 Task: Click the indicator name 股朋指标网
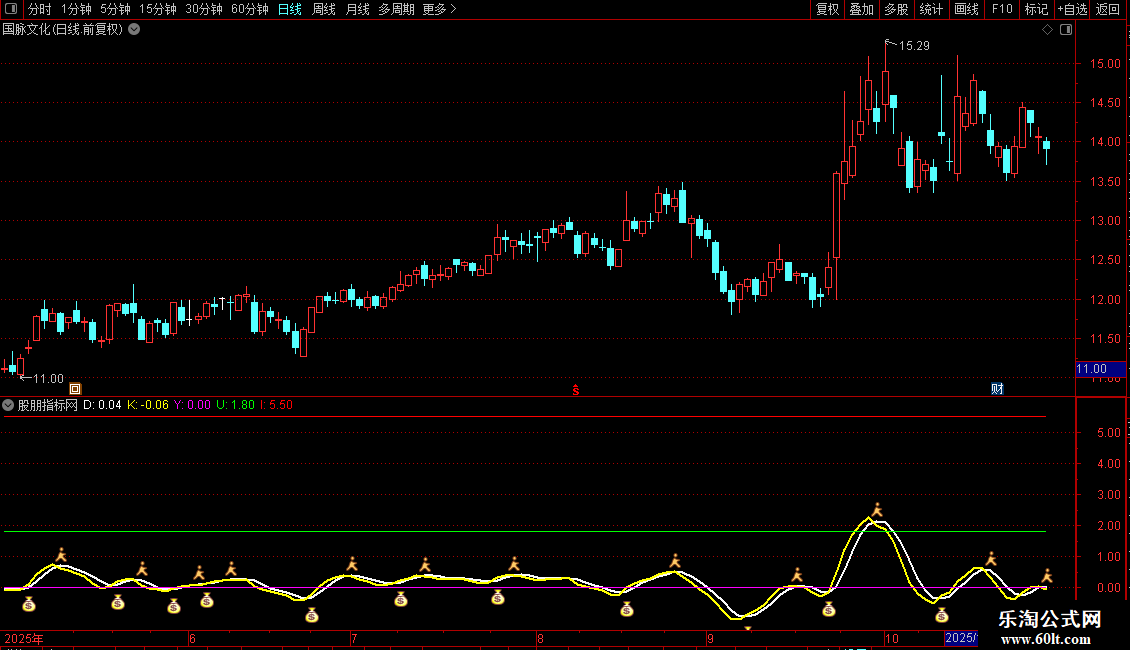48,405
